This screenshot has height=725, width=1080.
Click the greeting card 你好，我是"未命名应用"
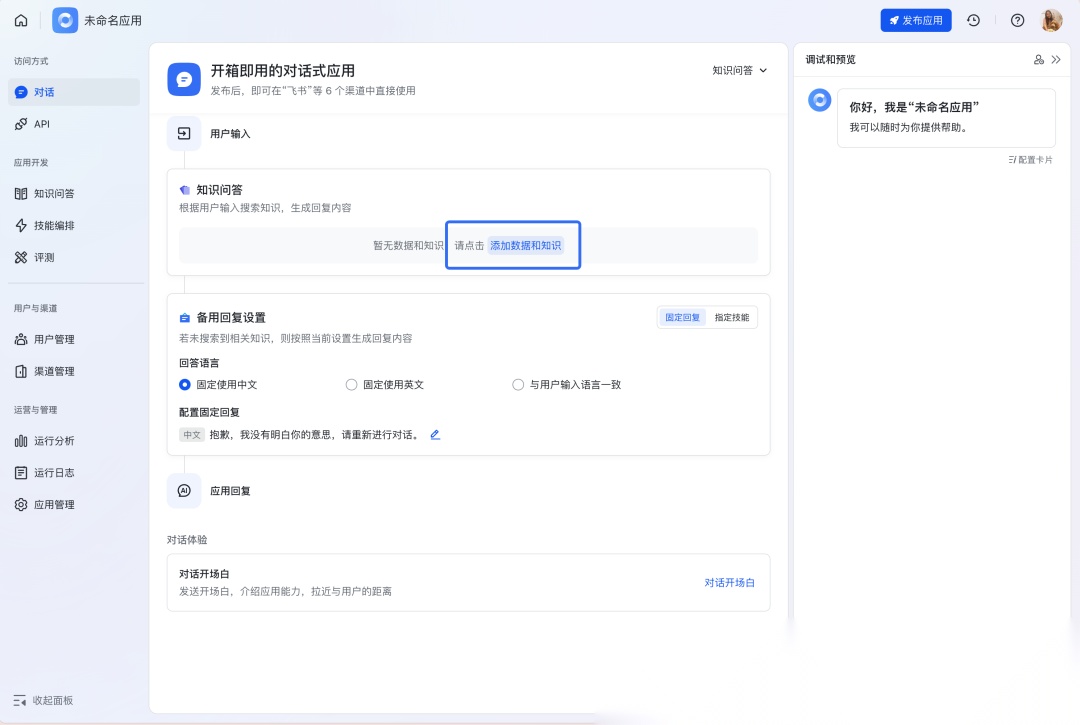point(946,118)
